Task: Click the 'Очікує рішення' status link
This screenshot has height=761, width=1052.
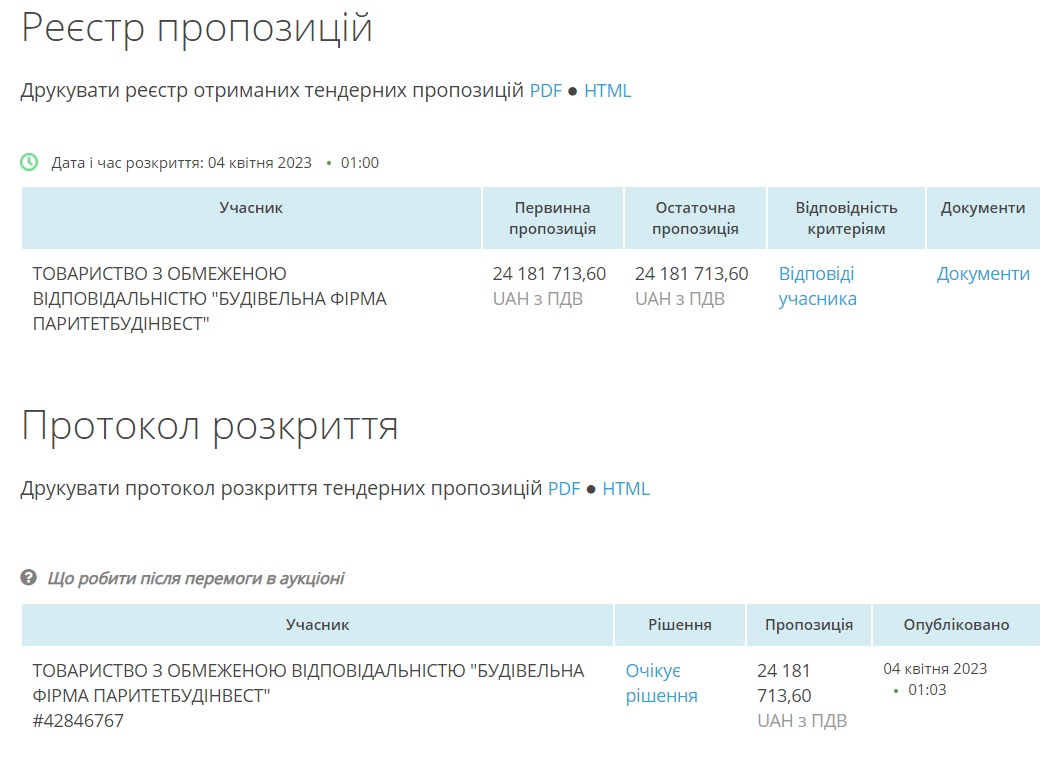Action: click(661, 683)
